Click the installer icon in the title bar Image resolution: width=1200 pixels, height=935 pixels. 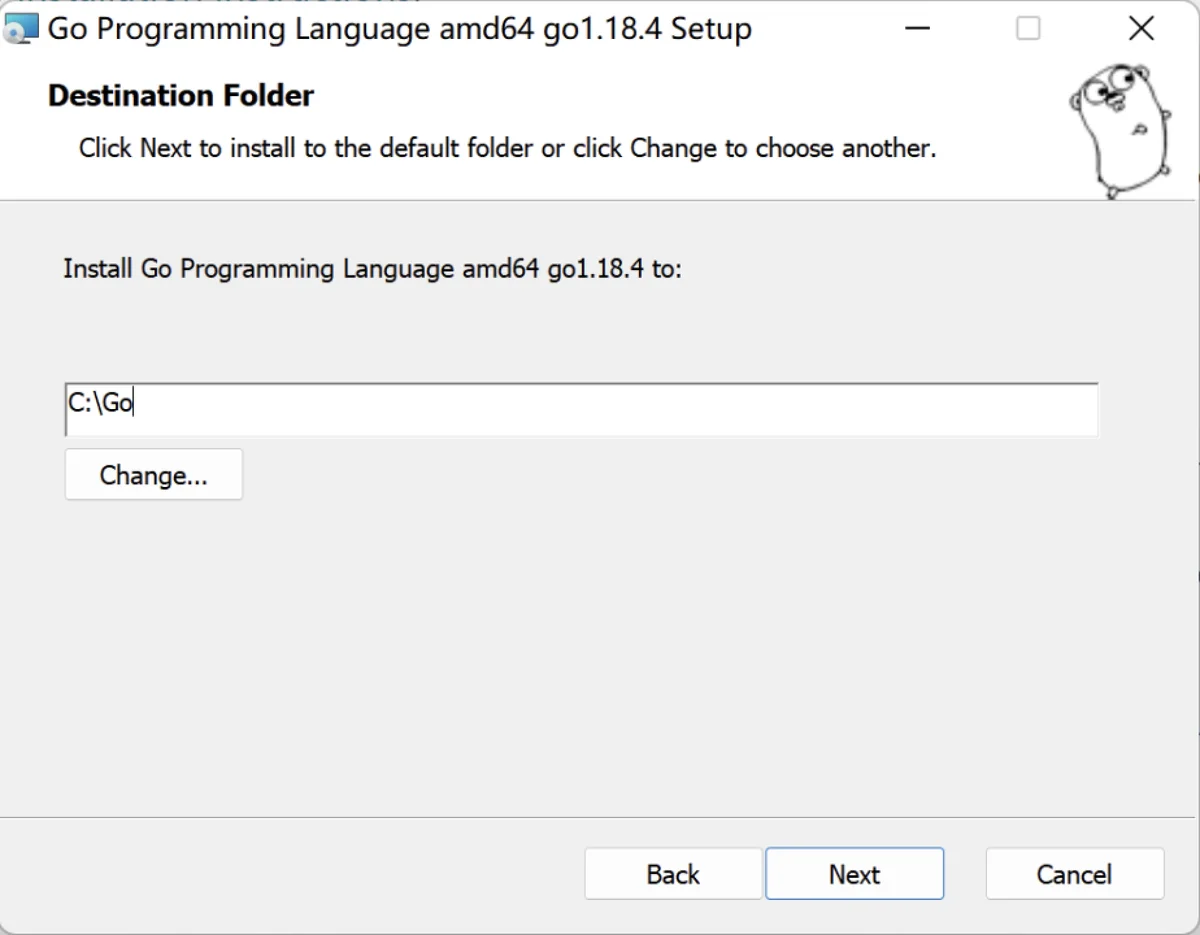pyautogui.click(x=20, y=28)
